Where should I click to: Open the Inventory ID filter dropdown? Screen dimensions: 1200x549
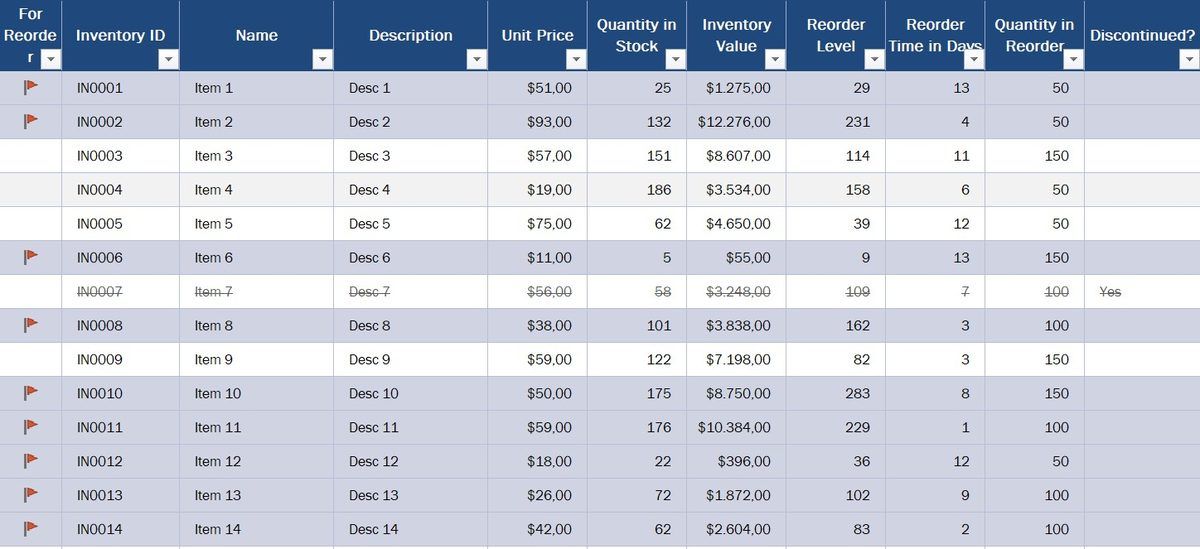[168, 60]
